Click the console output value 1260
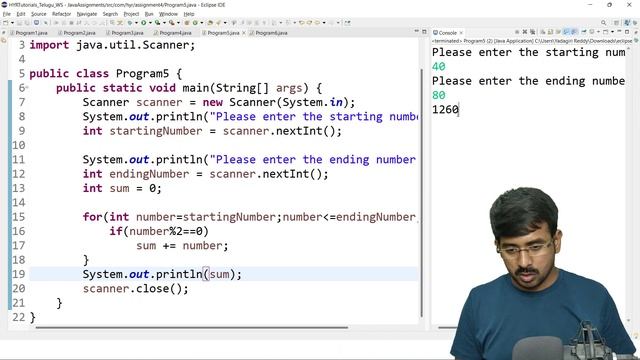This screenshot has height=360, width=640. 445,109
